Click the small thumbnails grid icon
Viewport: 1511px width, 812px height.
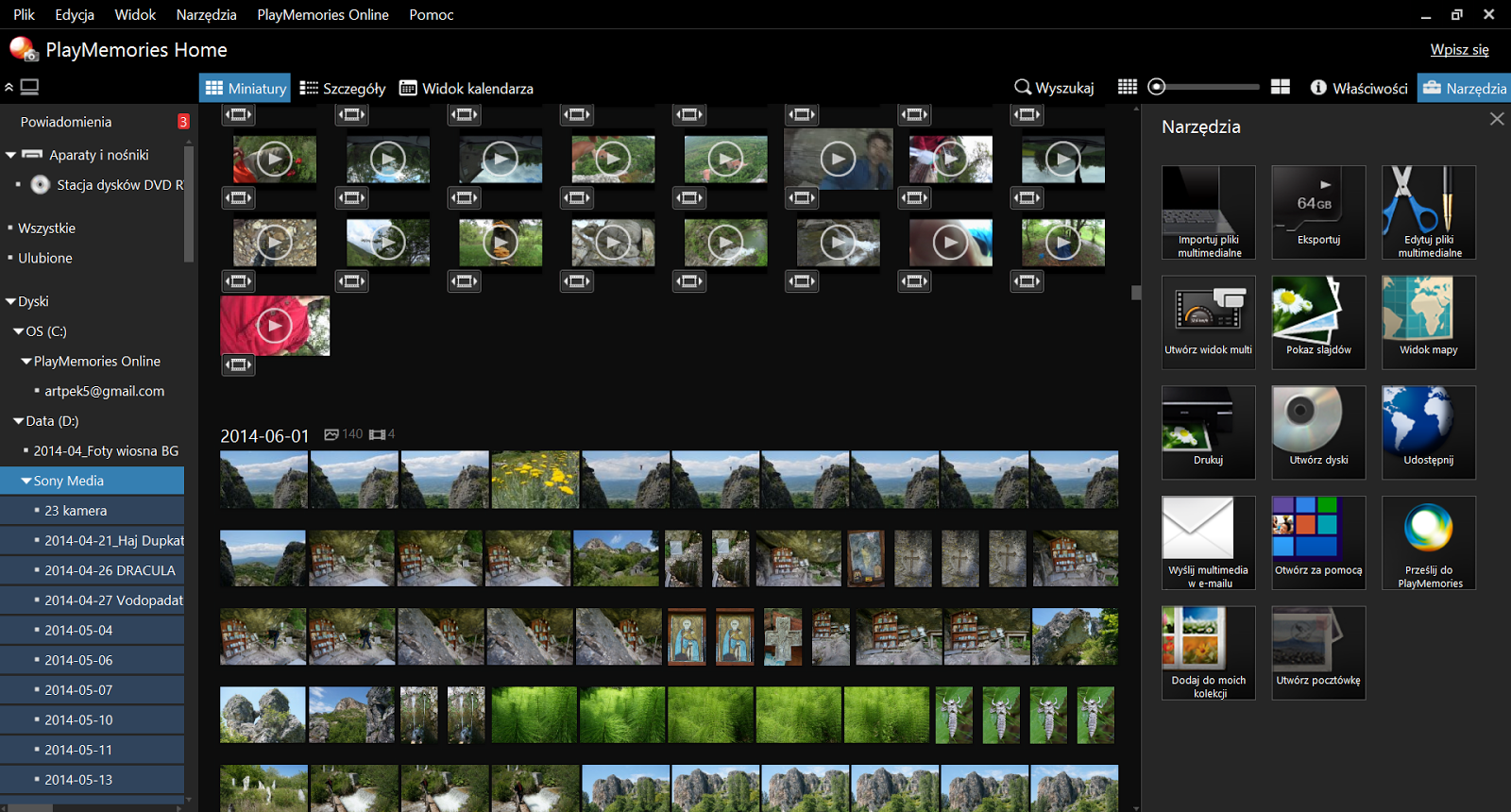coord(1128,87)
